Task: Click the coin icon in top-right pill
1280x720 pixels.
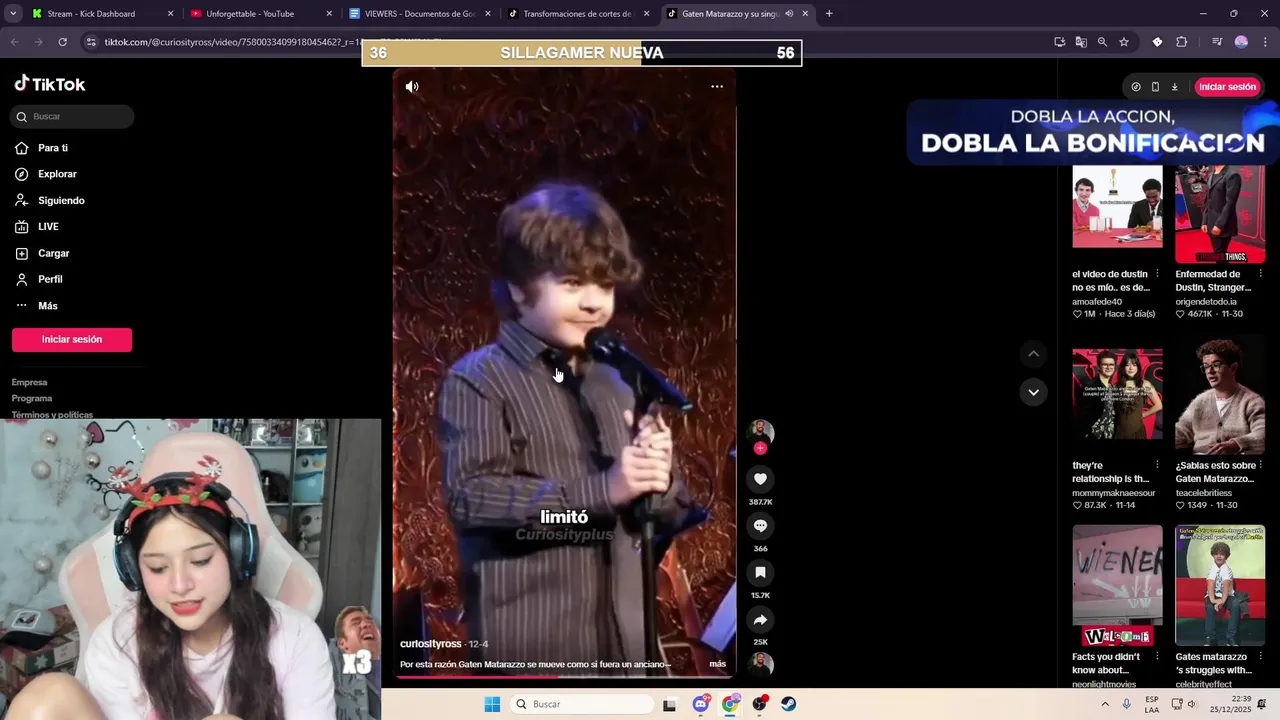Action: (1136, 87)
